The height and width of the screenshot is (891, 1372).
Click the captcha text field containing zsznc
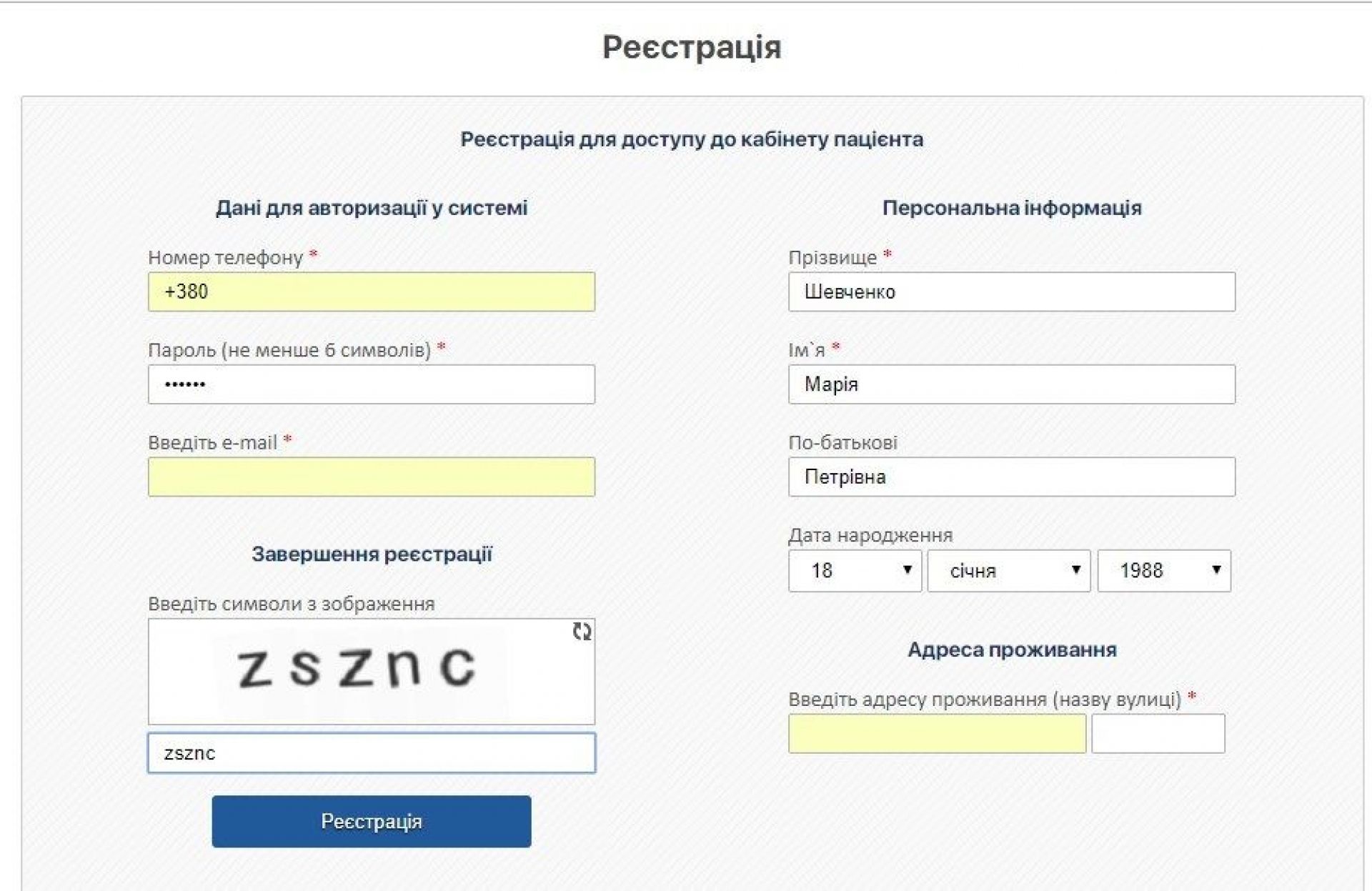click(372, 752)
